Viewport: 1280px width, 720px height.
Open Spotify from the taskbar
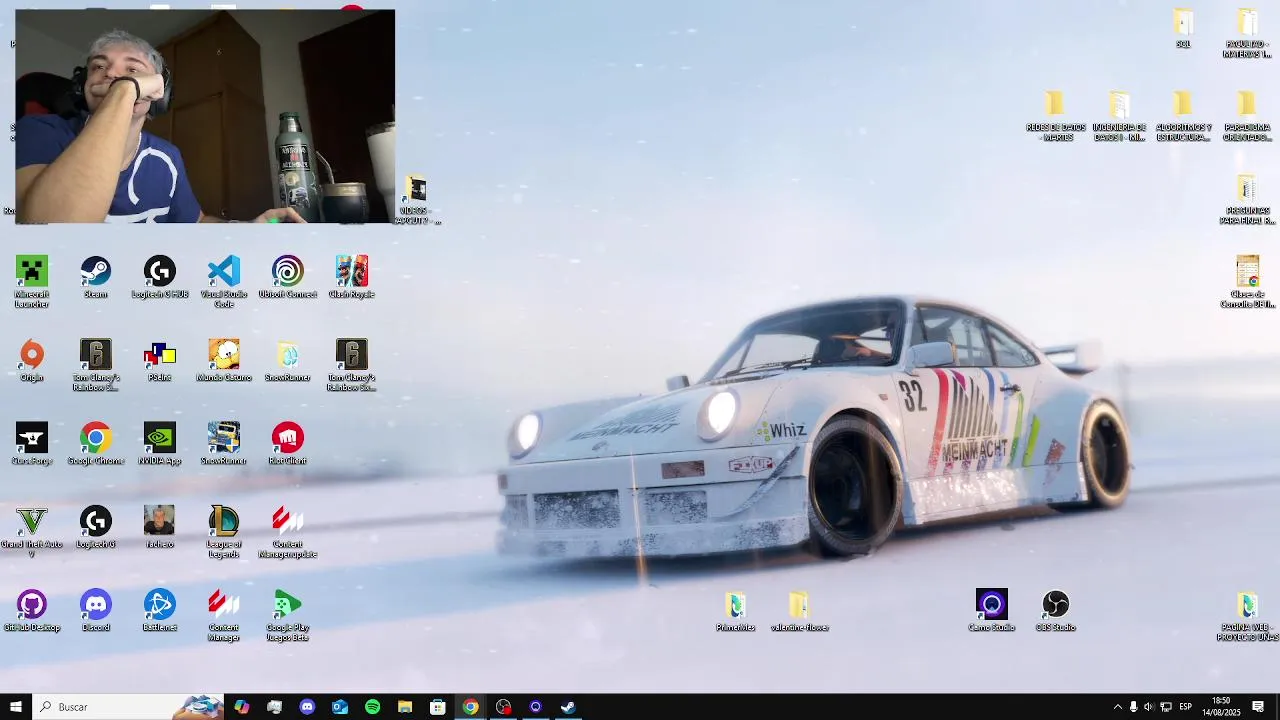click(x=372, y=707)
